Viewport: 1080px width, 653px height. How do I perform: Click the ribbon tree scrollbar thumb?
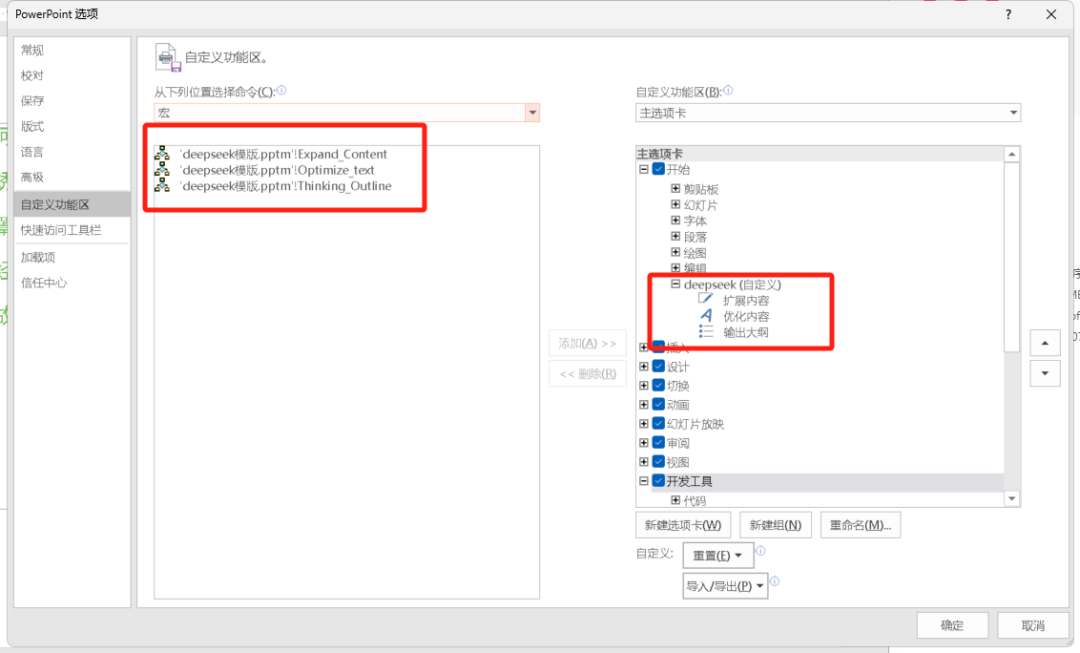(x=1012, y=256)
